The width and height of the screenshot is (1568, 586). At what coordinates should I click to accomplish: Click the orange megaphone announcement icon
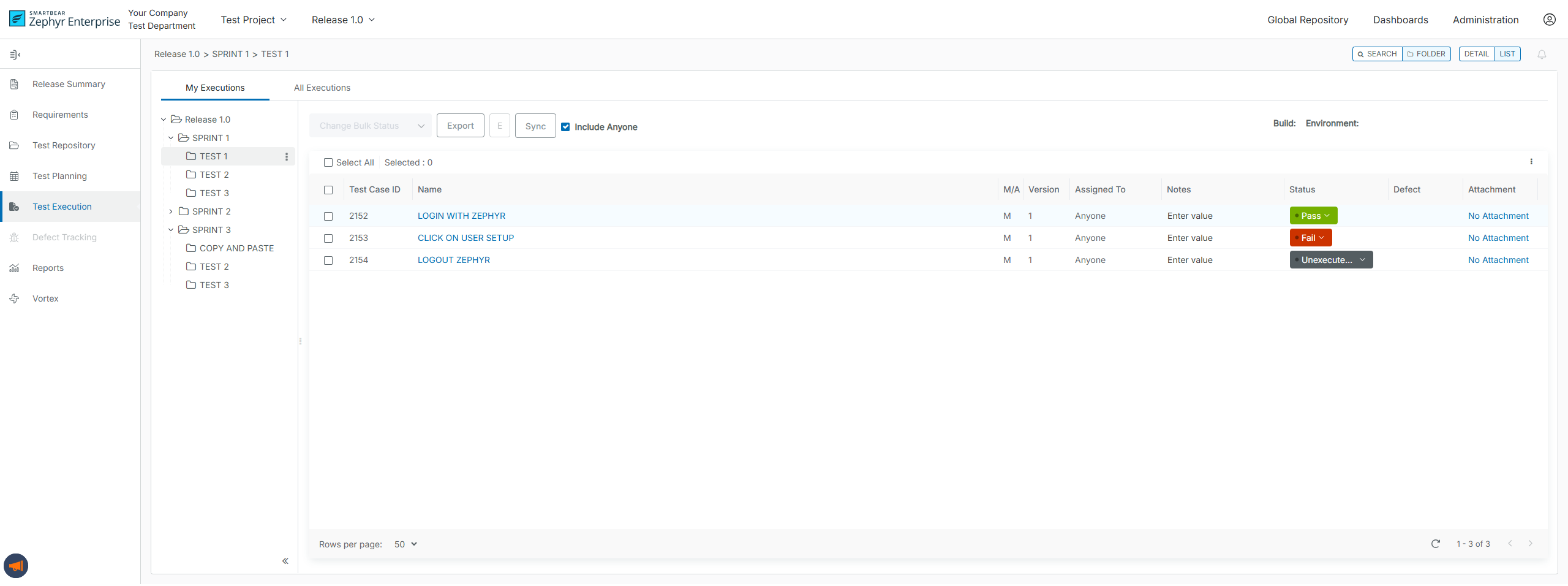coord(16,566)
